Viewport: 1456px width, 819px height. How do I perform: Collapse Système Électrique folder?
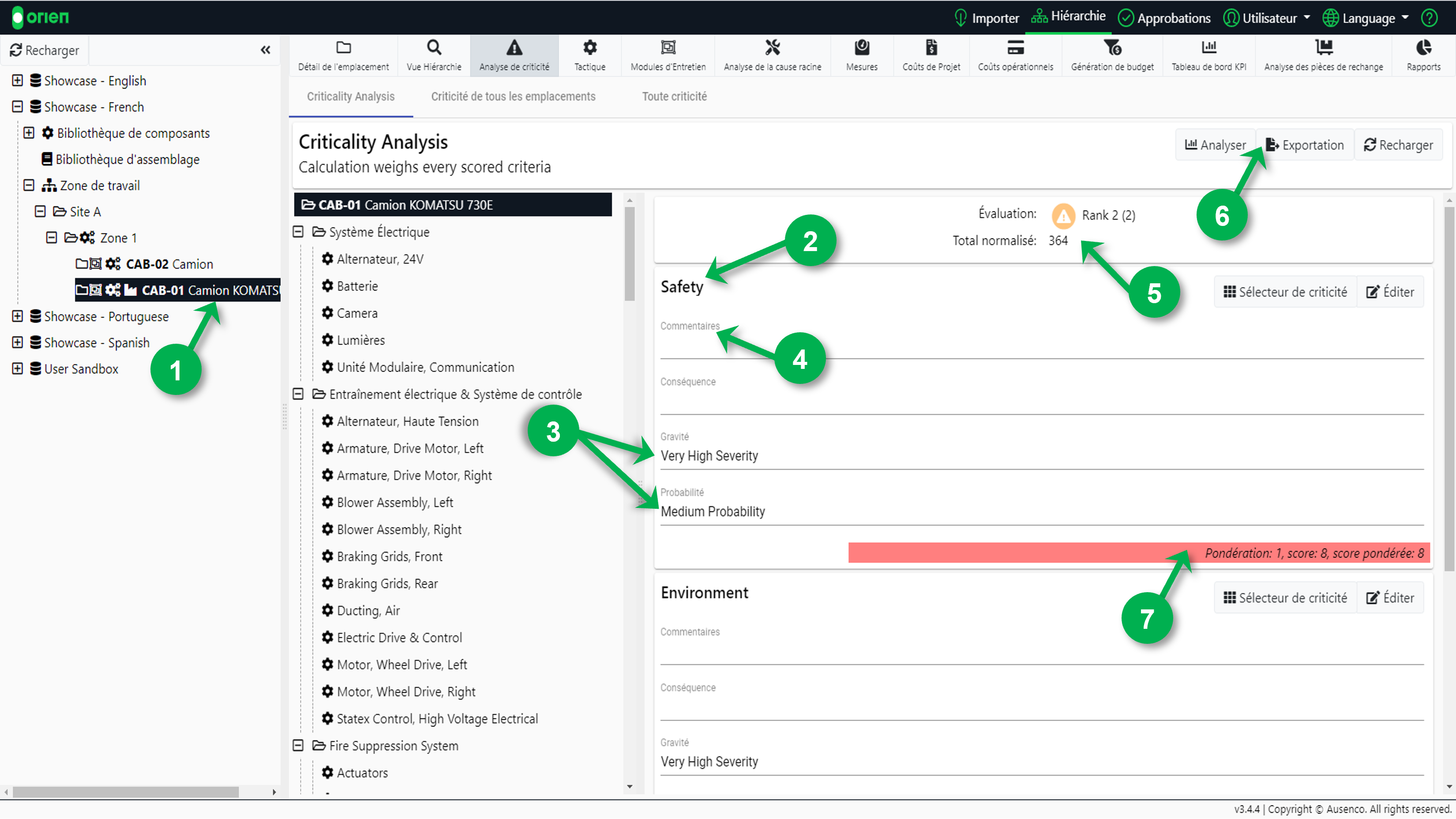298,232
